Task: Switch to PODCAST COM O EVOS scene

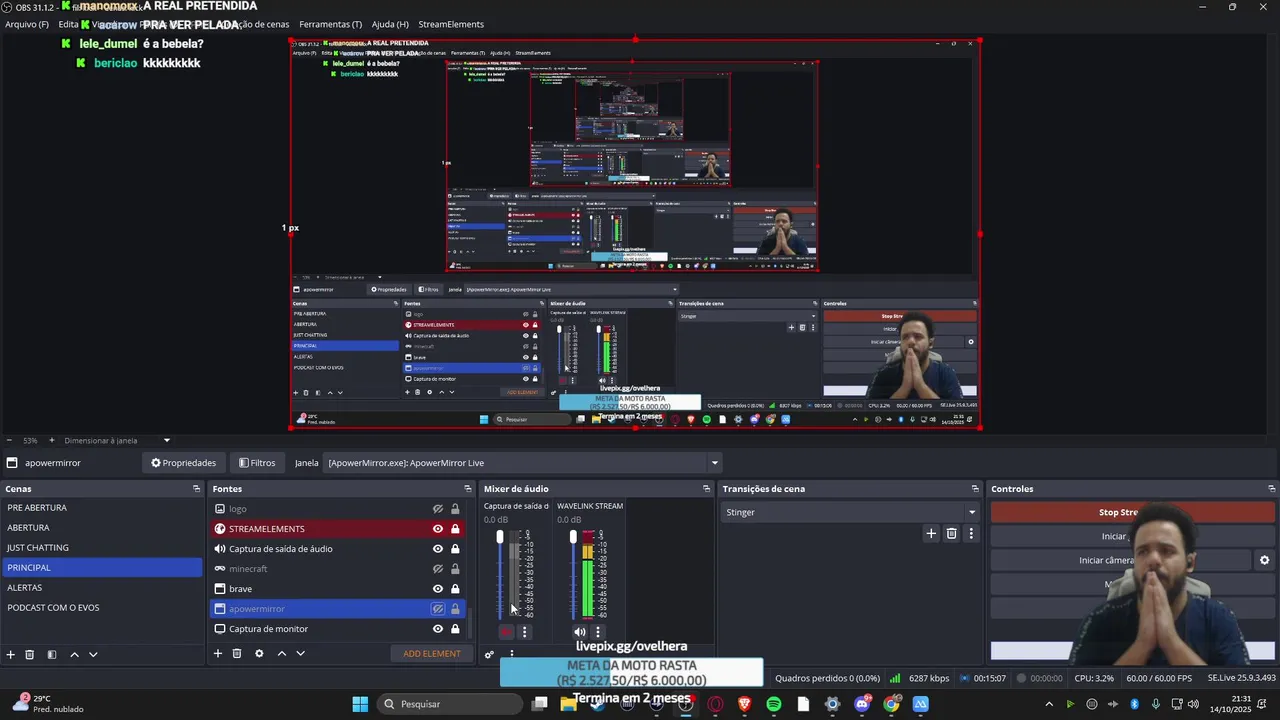Action: pyautogui.click(x=101, y=608)
